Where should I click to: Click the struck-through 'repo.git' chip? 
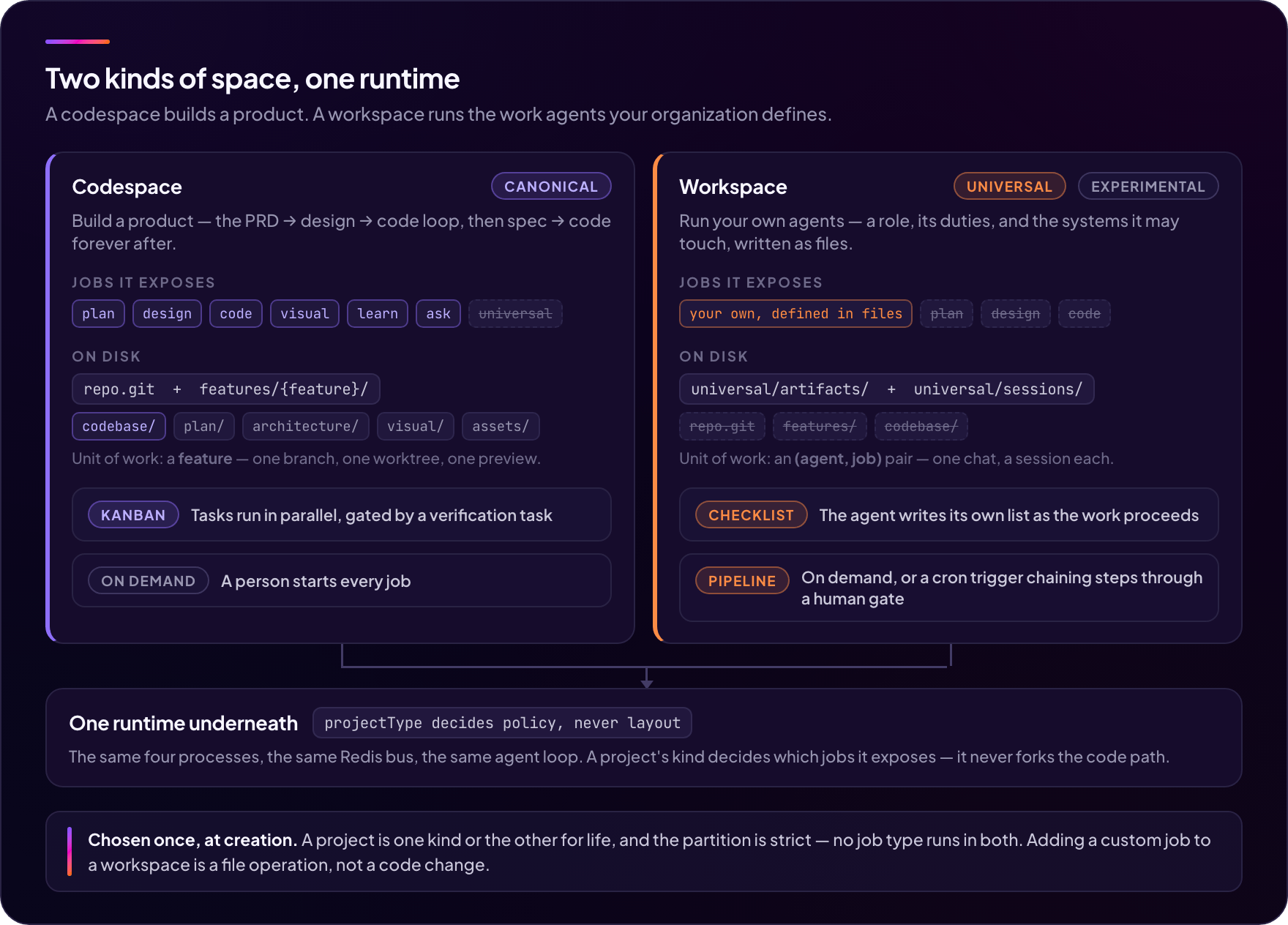tap(722, 426)
